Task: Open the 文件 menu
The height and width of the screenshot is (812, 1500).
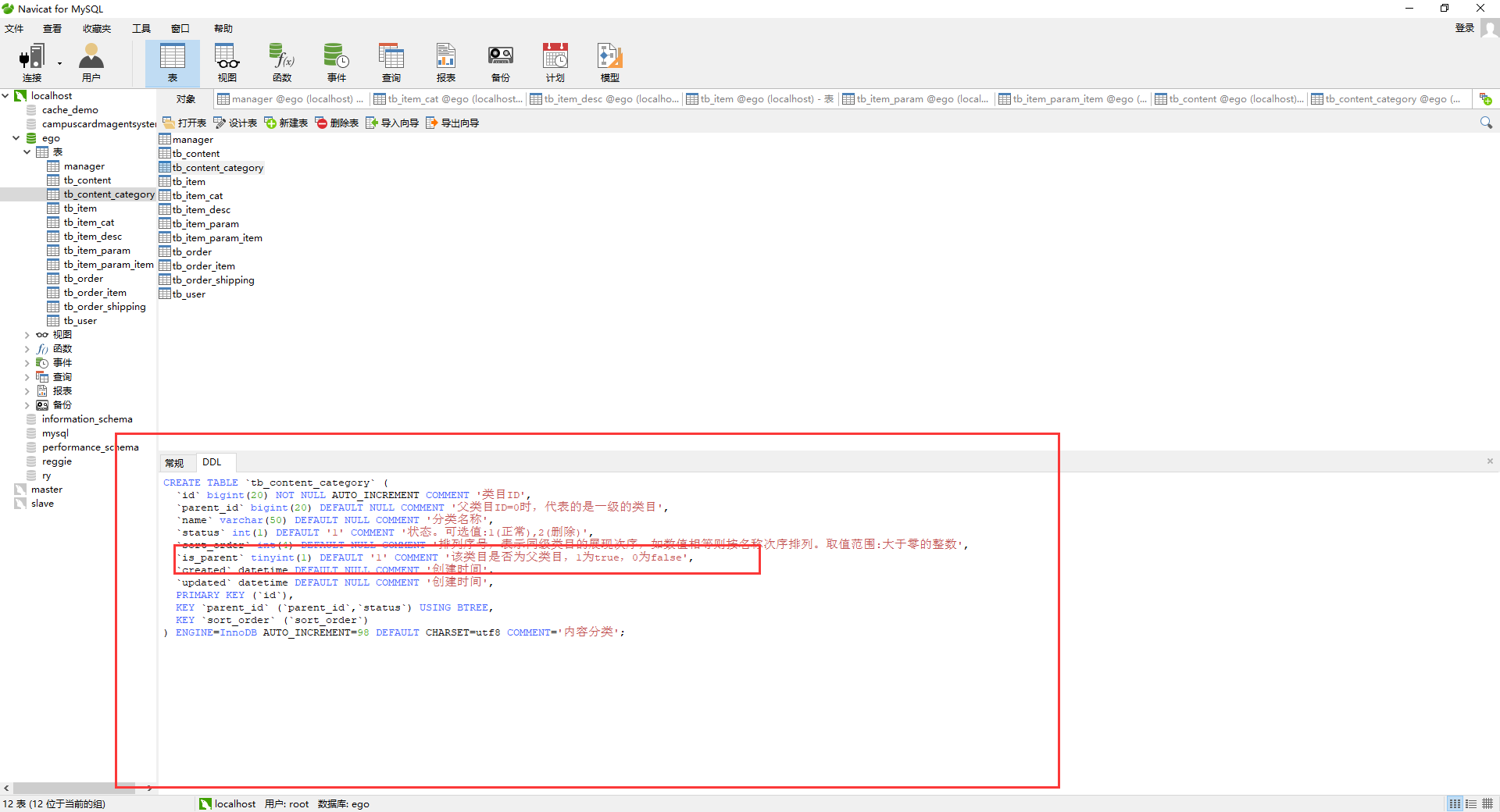Action: (x=14, y=28)
